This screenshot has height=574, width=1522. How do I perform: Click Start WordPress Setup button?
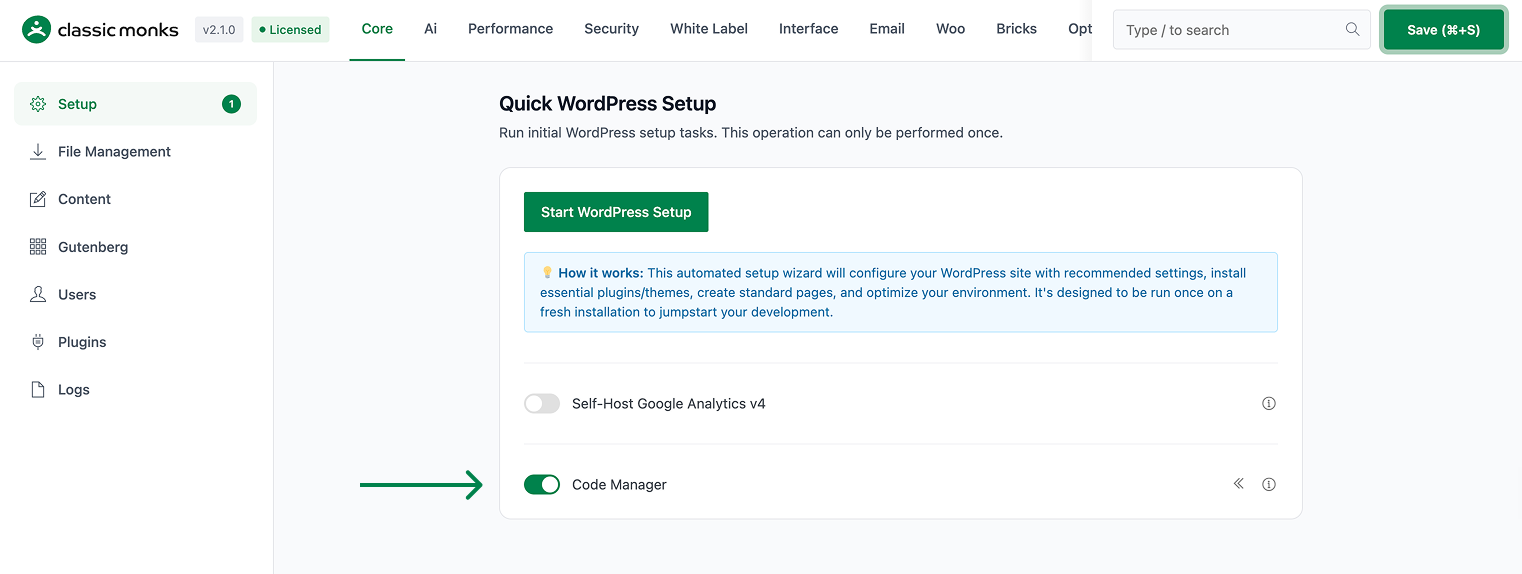[x=616, y=212]
